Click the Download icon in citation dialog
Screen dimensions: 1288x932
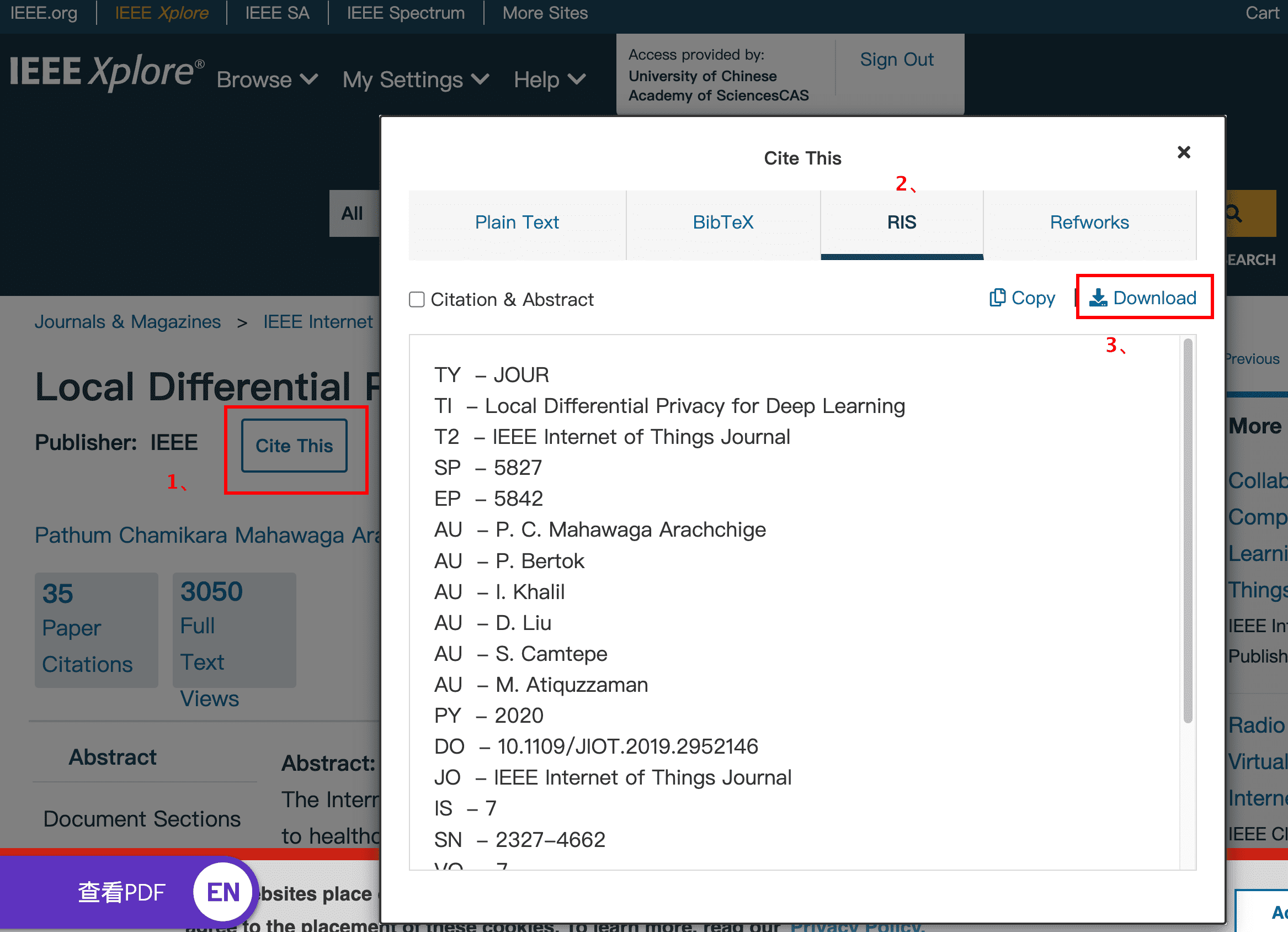1098,298
